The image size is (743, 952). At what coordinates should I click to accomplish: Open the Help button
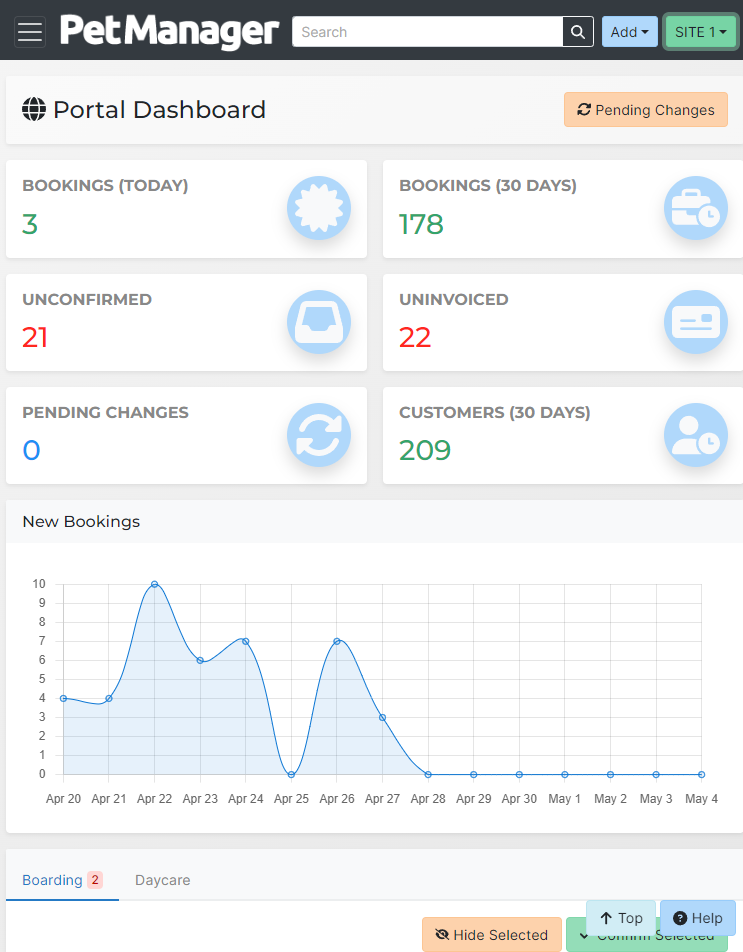click(x=697, y=918)
